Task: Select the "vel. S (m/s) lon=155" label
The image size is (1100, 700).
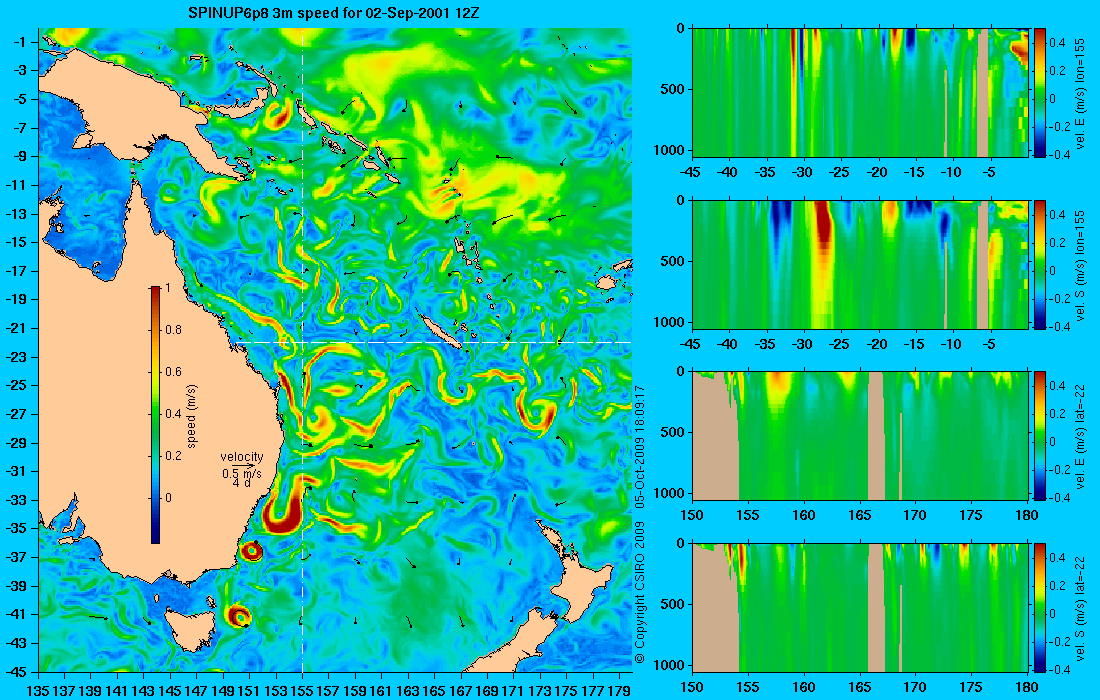Action: 1081,264
